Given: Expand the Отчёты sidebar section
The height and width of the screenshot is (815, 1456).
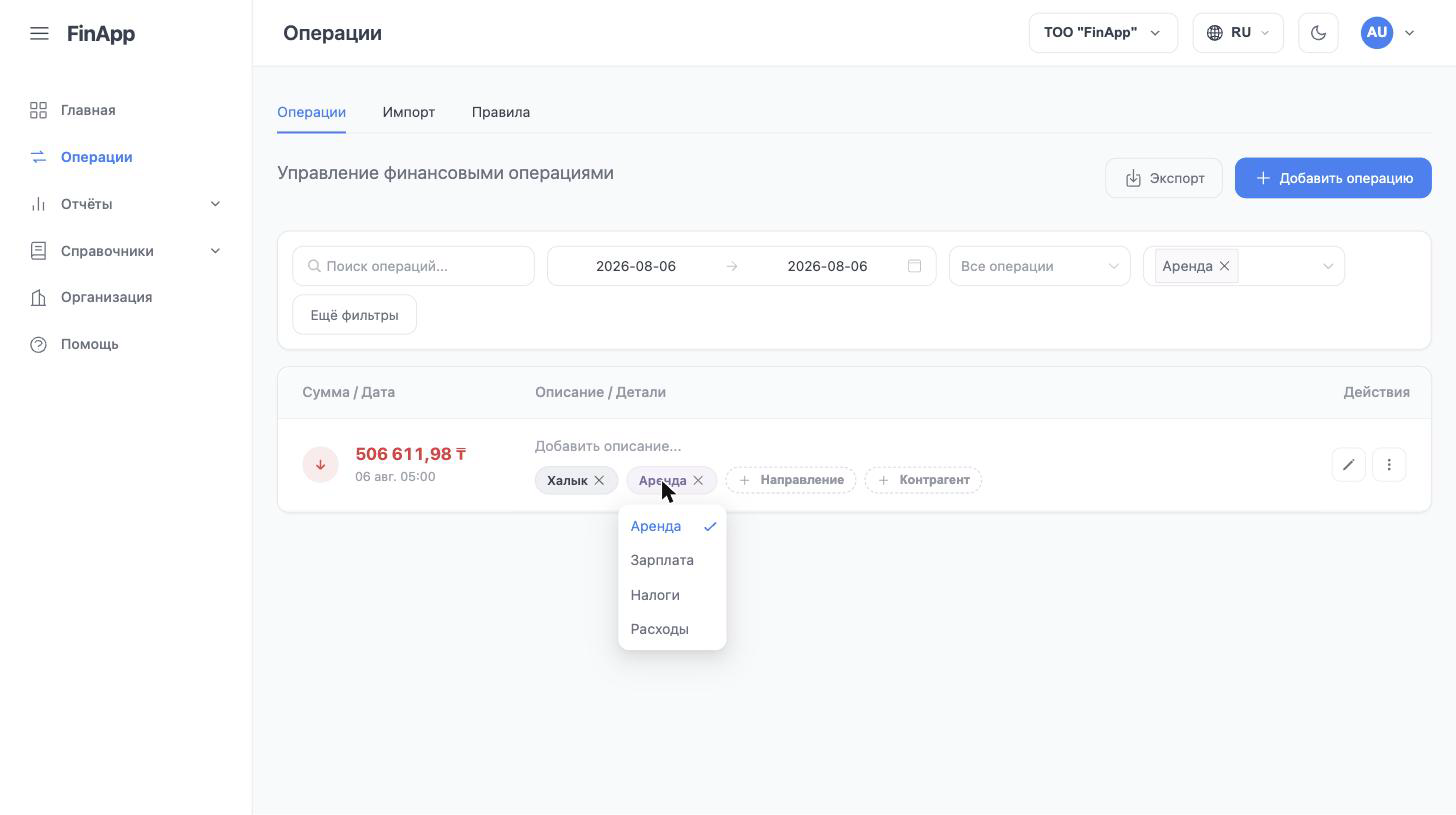Looking at the screenshot, I should coord(126,204).
